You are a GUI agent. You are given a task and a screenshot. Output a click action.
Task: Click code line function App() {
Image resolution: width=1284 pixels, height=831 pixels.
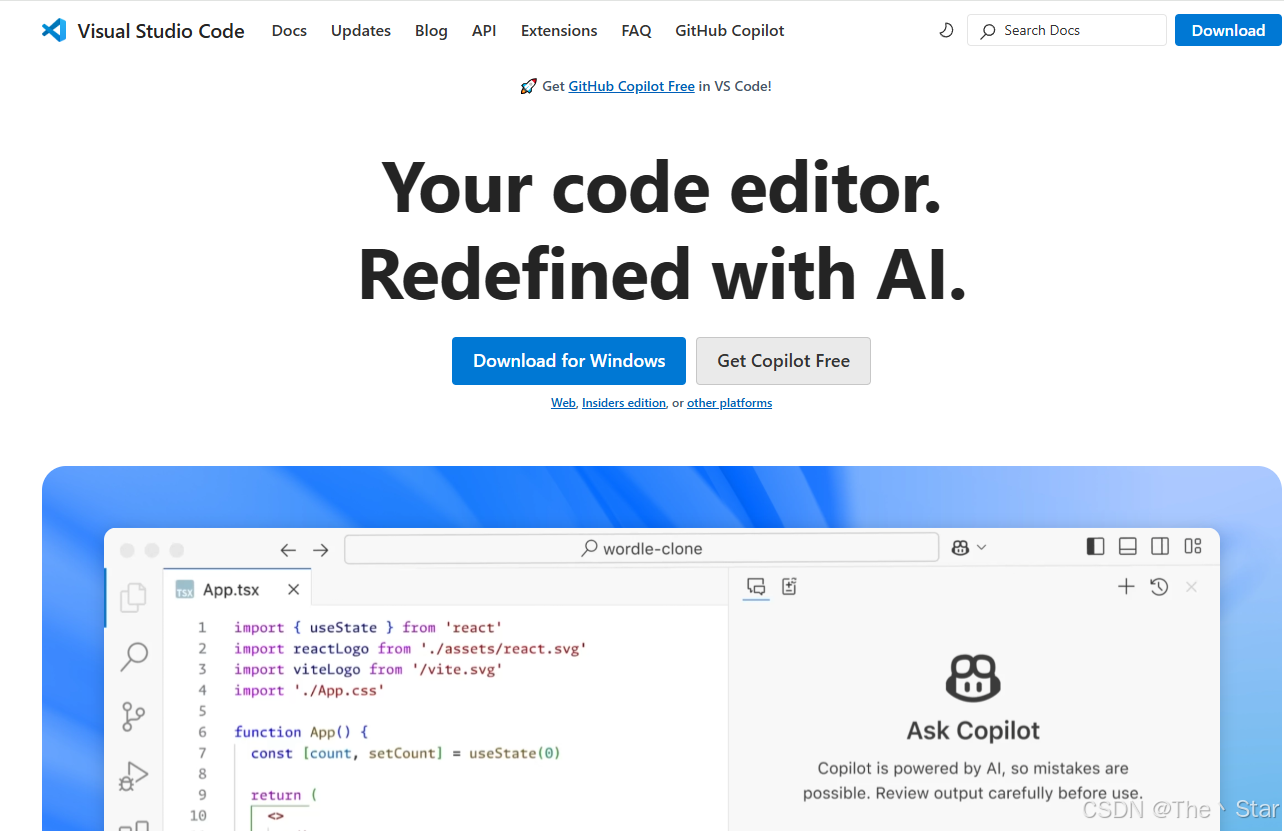(301, 732)
